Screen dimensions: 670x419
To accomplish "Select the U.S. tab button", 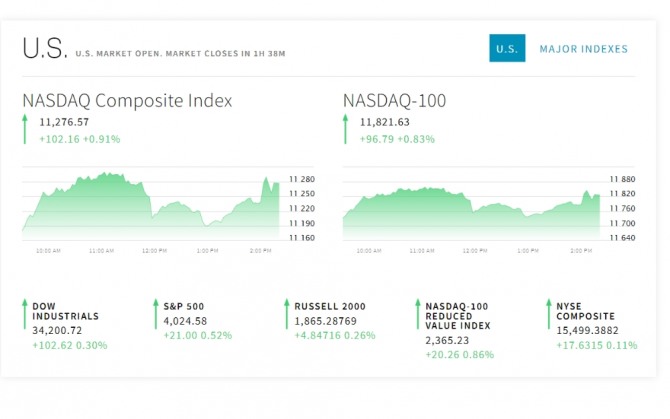I will 507,48.
